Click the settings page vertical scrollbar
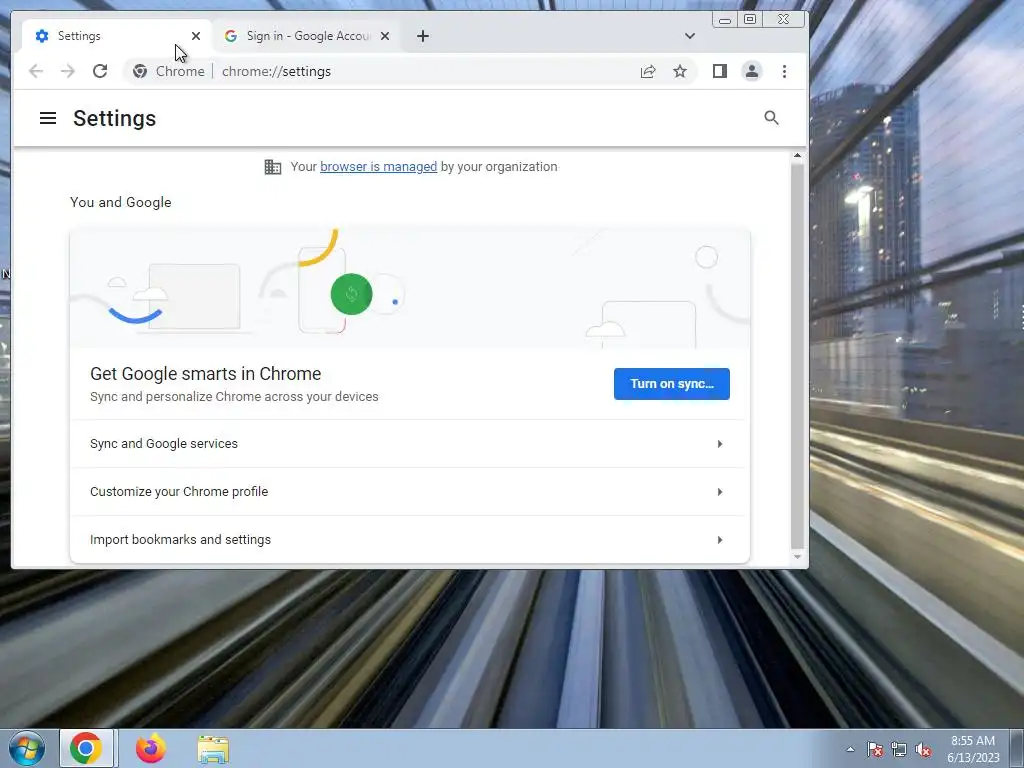 (x=797, y=356)
